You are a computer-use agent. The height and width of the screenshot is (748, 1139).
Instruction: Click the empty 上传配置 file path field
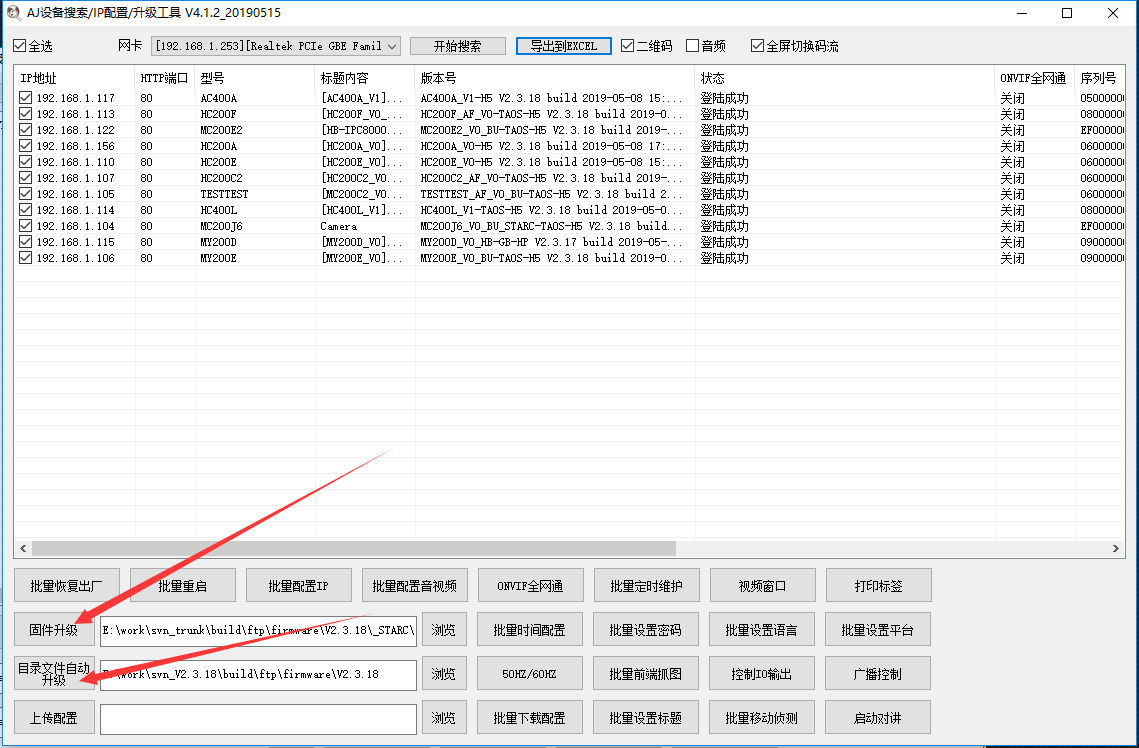260,718
